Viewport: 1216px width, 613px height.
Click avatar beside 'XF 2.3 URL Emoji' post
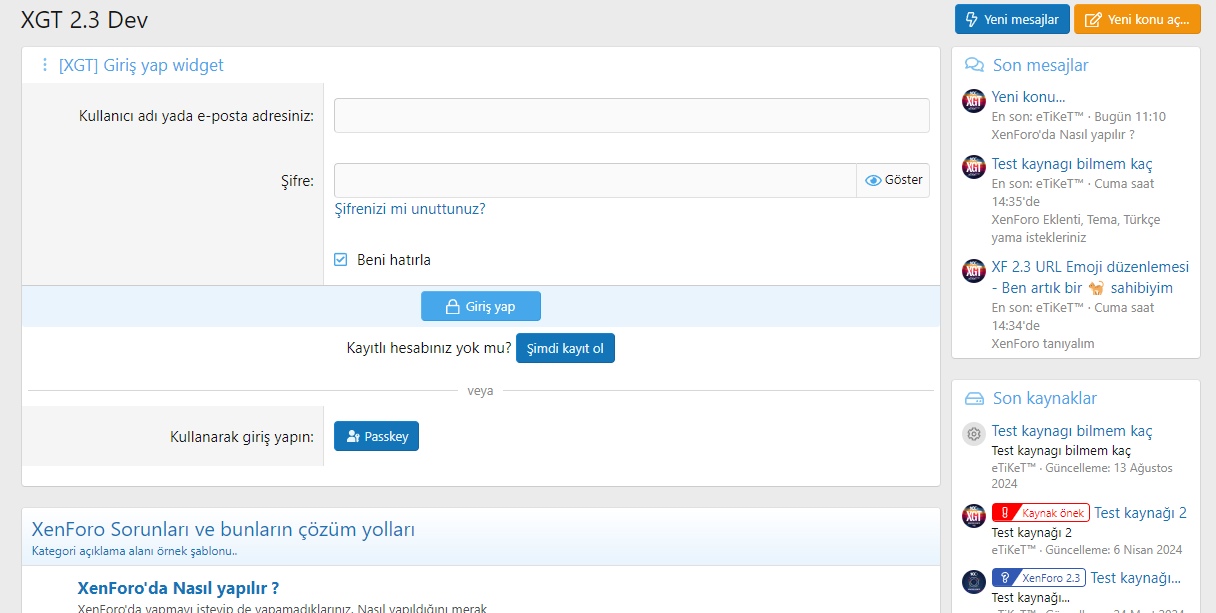tap(974, 271)
